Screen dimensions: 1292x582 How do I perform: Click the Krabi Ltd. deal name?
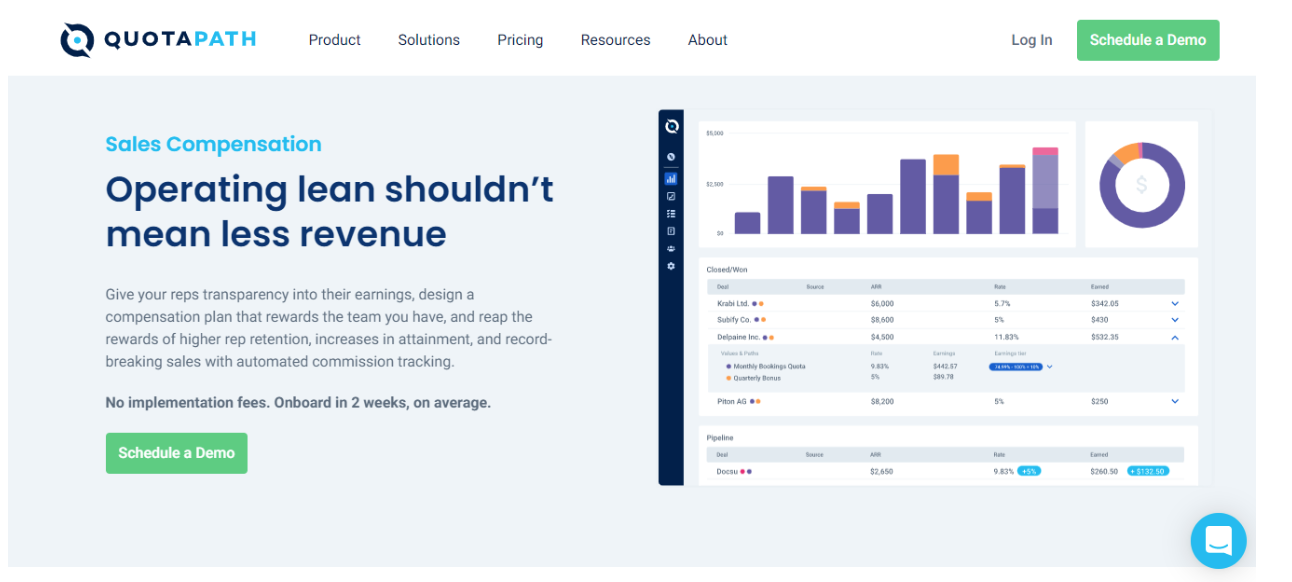tap(734, 303)
